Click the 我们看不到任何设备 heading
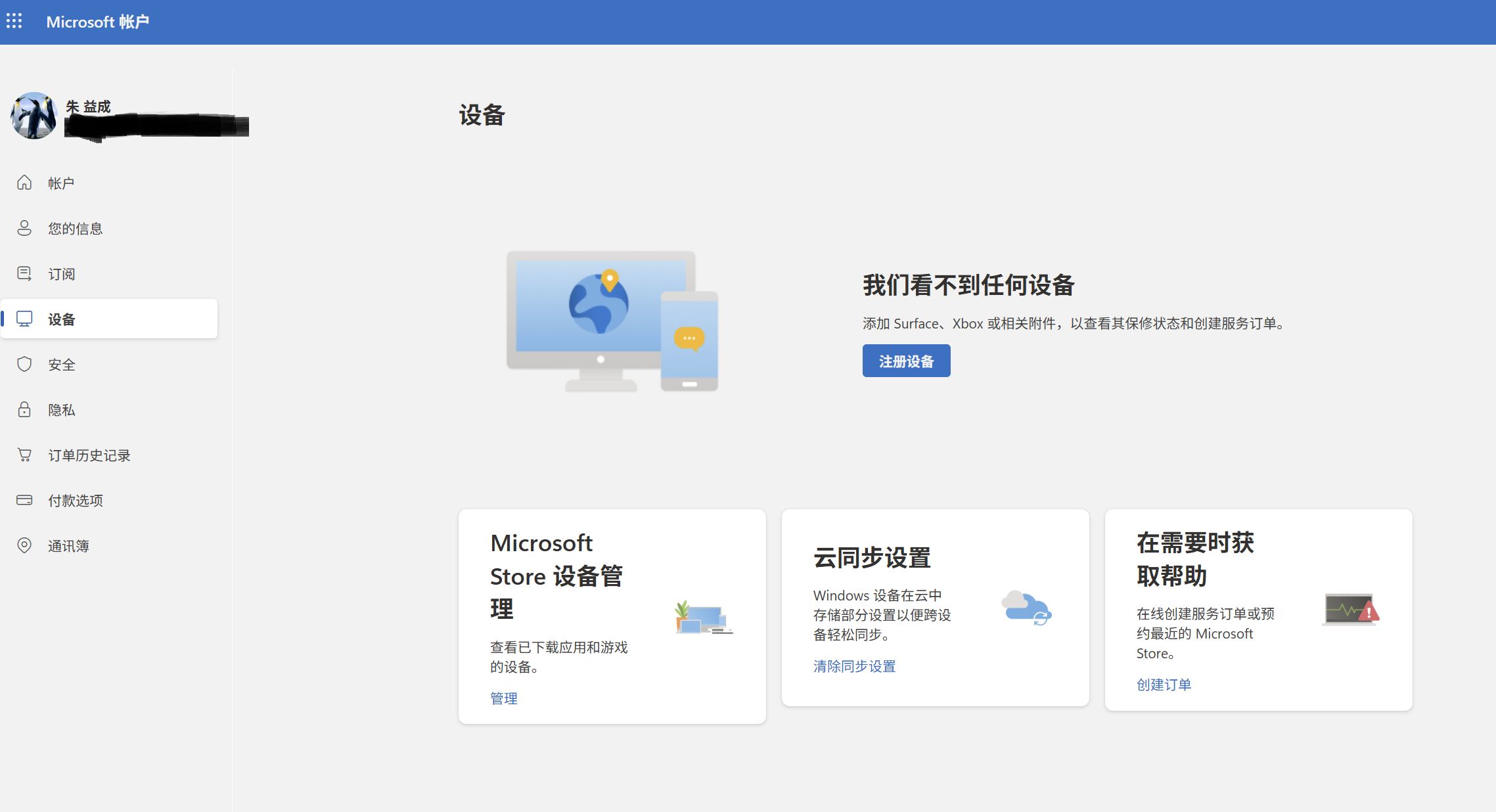 pos(968,285)
